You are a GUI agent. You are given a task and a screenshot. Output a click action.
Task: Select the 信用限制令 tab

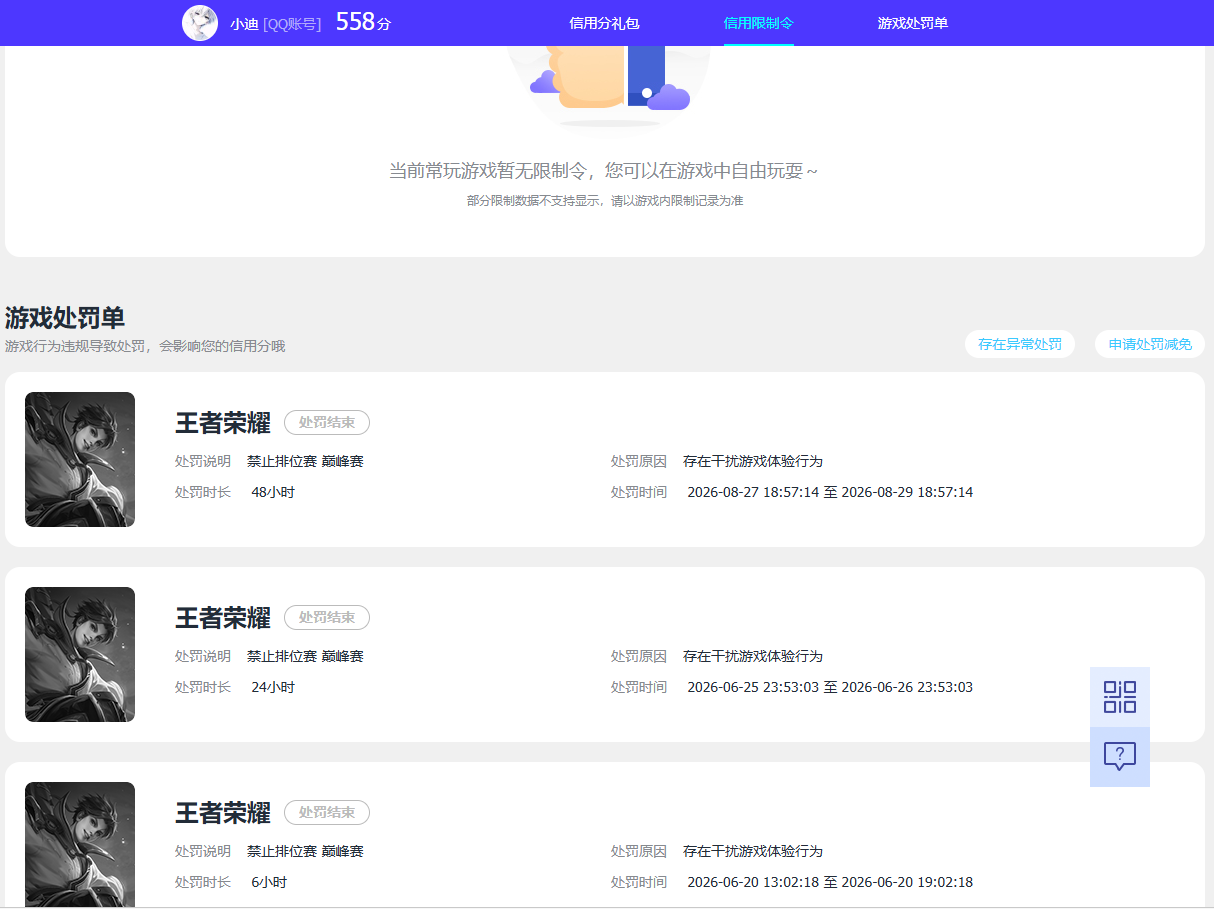point(759,23)
